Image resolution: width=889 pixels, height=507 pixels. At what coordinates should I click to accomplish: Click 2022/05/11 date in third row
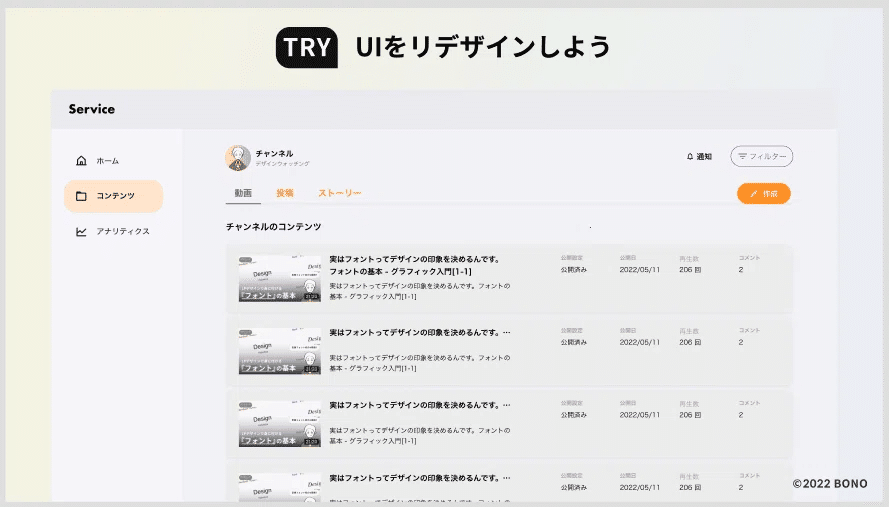[640, 415]
